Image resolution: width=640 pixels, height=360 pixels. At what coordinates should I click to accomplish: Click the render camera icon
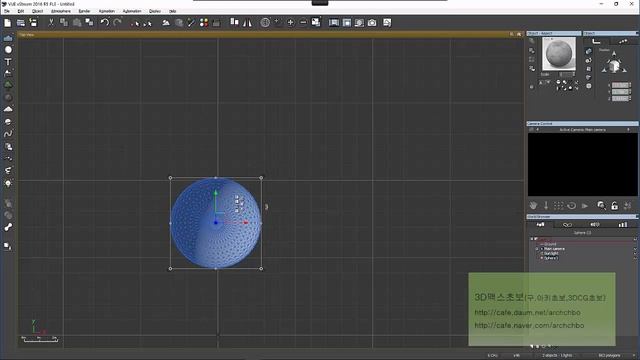tap(372, 23)
